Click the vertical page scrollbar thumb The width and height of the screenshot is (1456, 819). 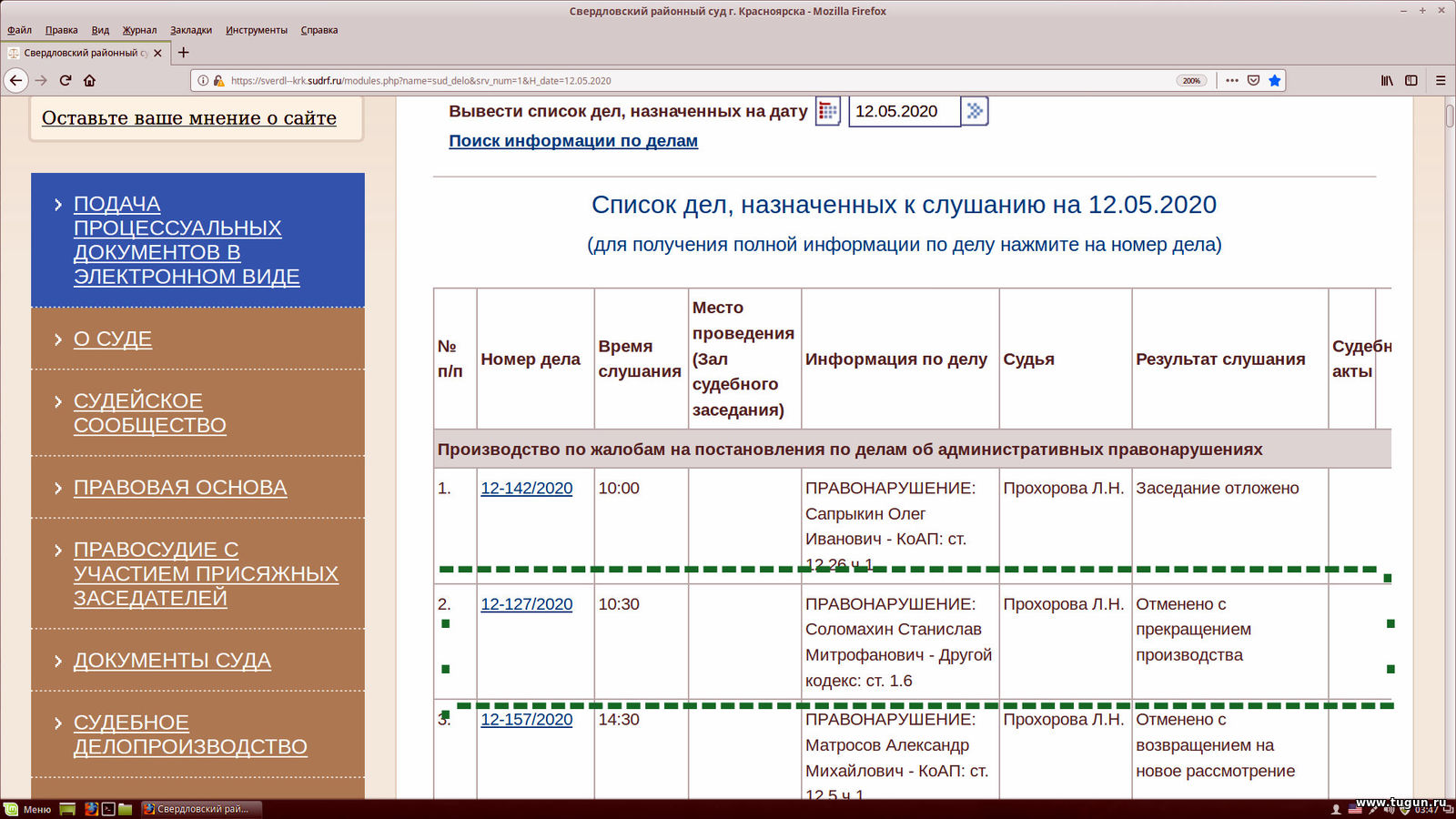click(x=1449, y=116)
